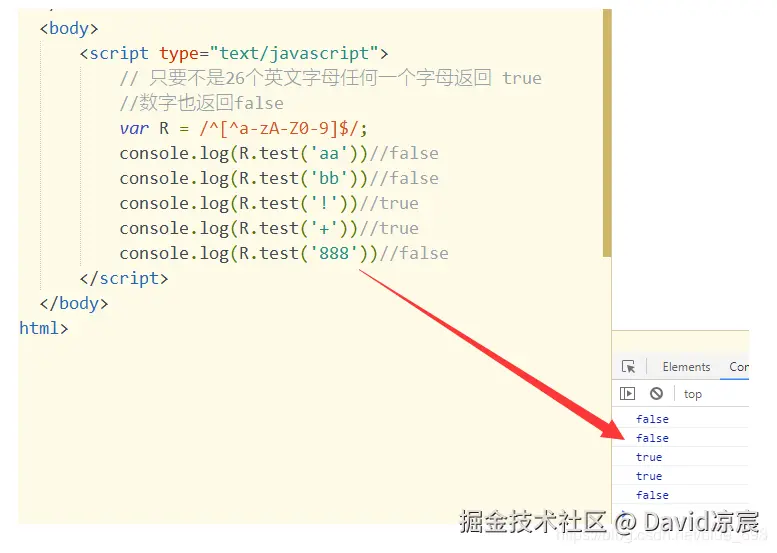Screen dimensions: 777x553
Task: Select the second true console output
Action: tap(649, 476)
